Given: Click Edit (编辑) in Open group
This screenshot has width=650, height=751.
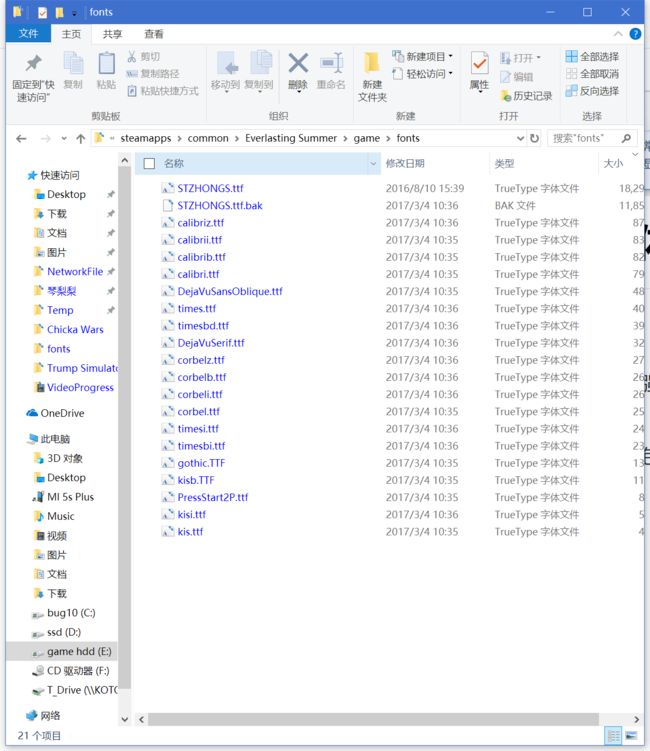Looking at the screenshot, I should 516,77.
